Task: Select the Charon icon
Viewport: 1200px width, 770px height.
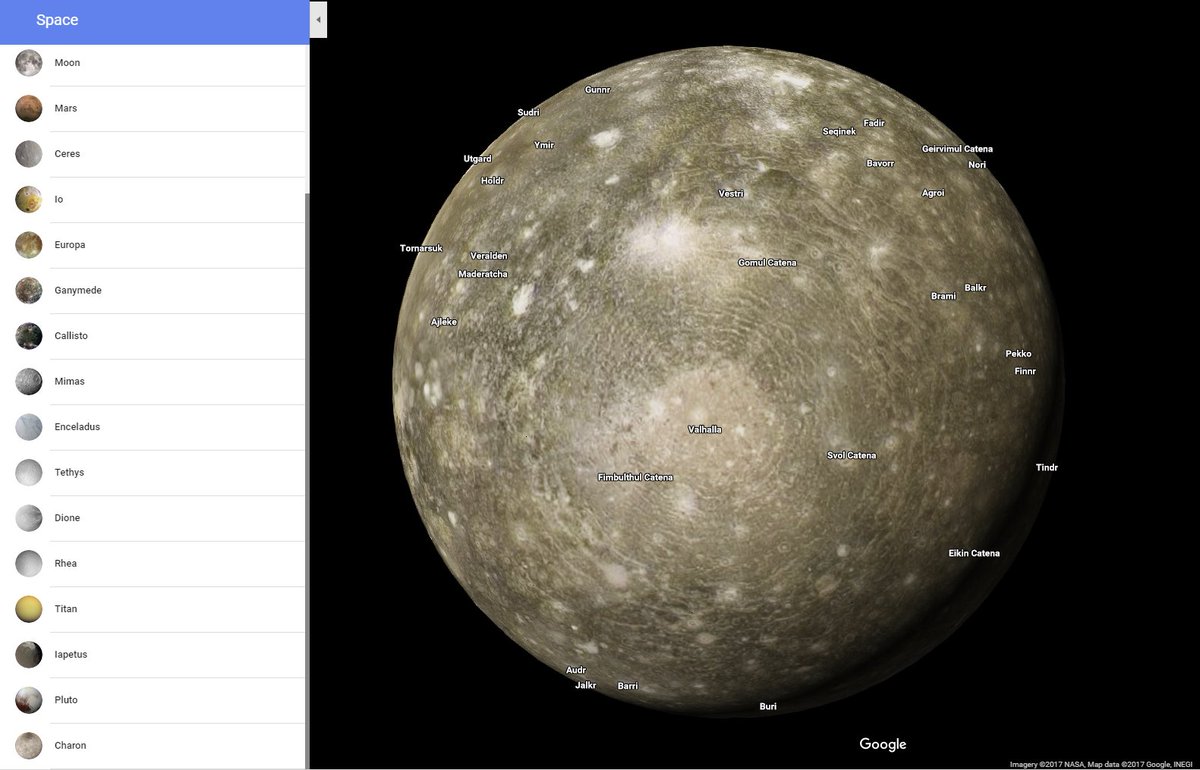Action: 28,745
